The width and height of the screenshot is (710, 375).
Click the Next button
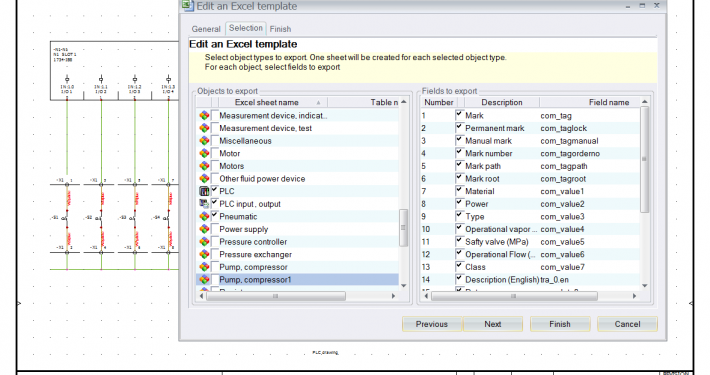(493, 324)
